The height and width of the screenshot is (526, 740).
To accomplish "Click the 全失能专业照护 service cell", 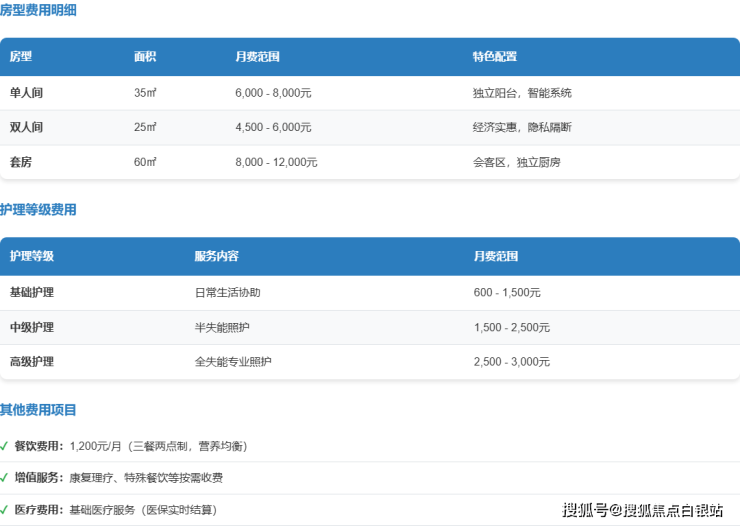I will [x=233, y=362].
